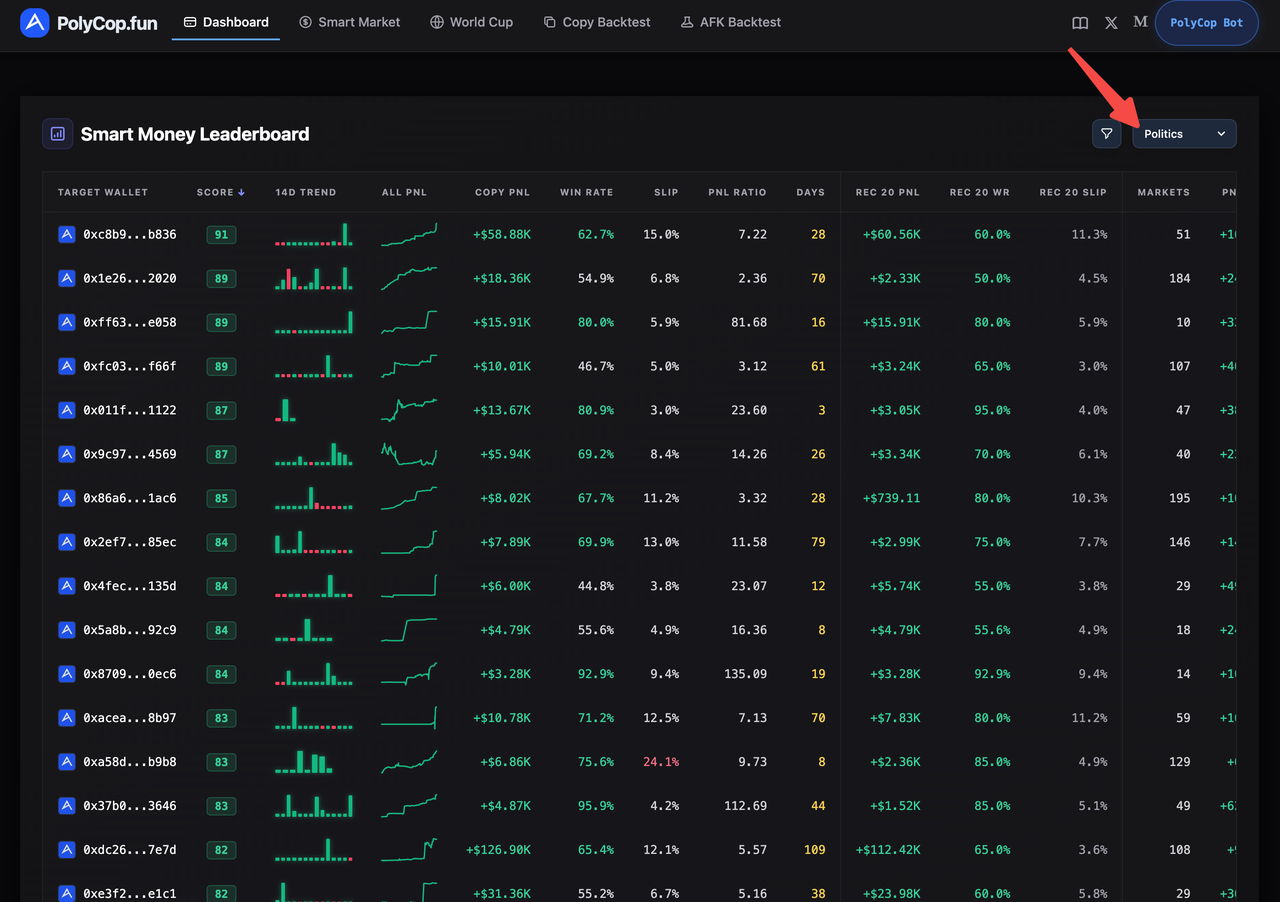
Task: Click wallet icon for 0x4fec...135d
Action: 67,586
